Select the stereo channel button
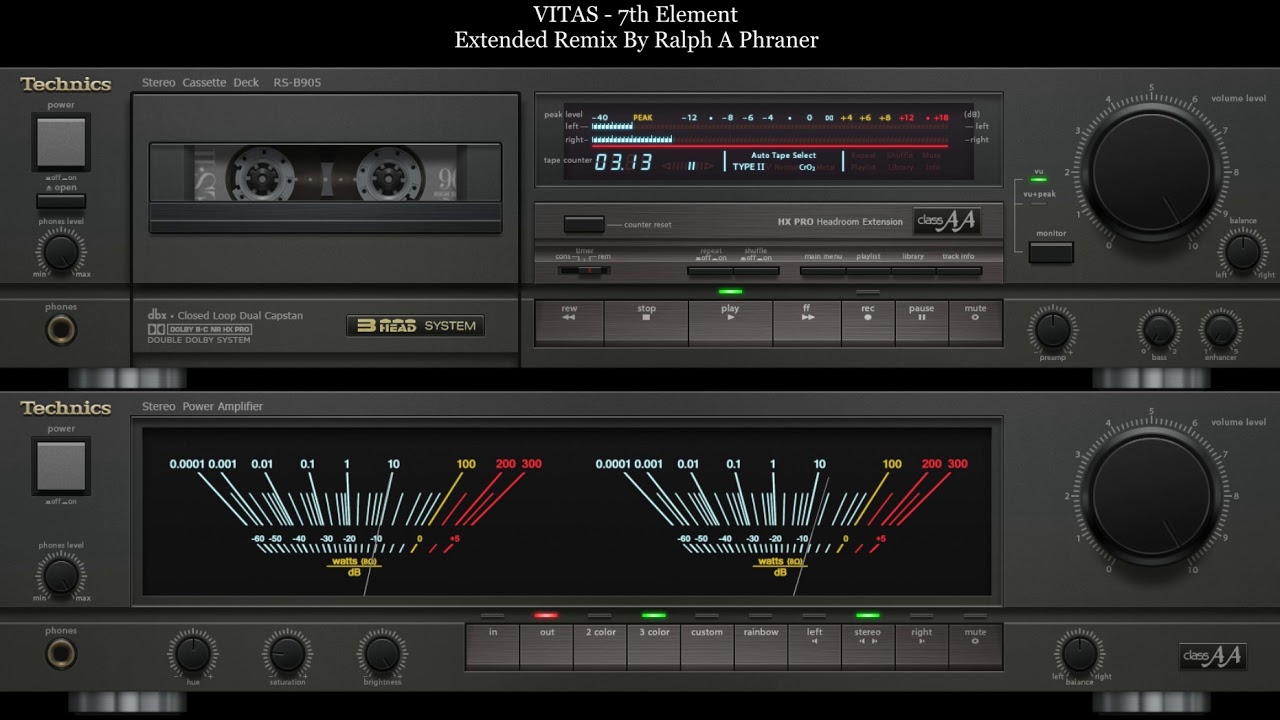This screenshot has width=1280, height=720. (868, 646)
